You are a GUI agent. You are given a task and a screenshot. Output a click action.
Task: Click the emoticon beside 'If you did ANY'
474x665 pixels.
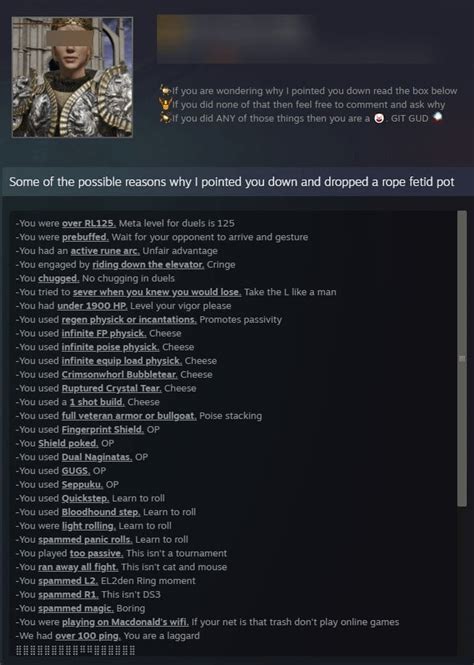tap(165, 118)
